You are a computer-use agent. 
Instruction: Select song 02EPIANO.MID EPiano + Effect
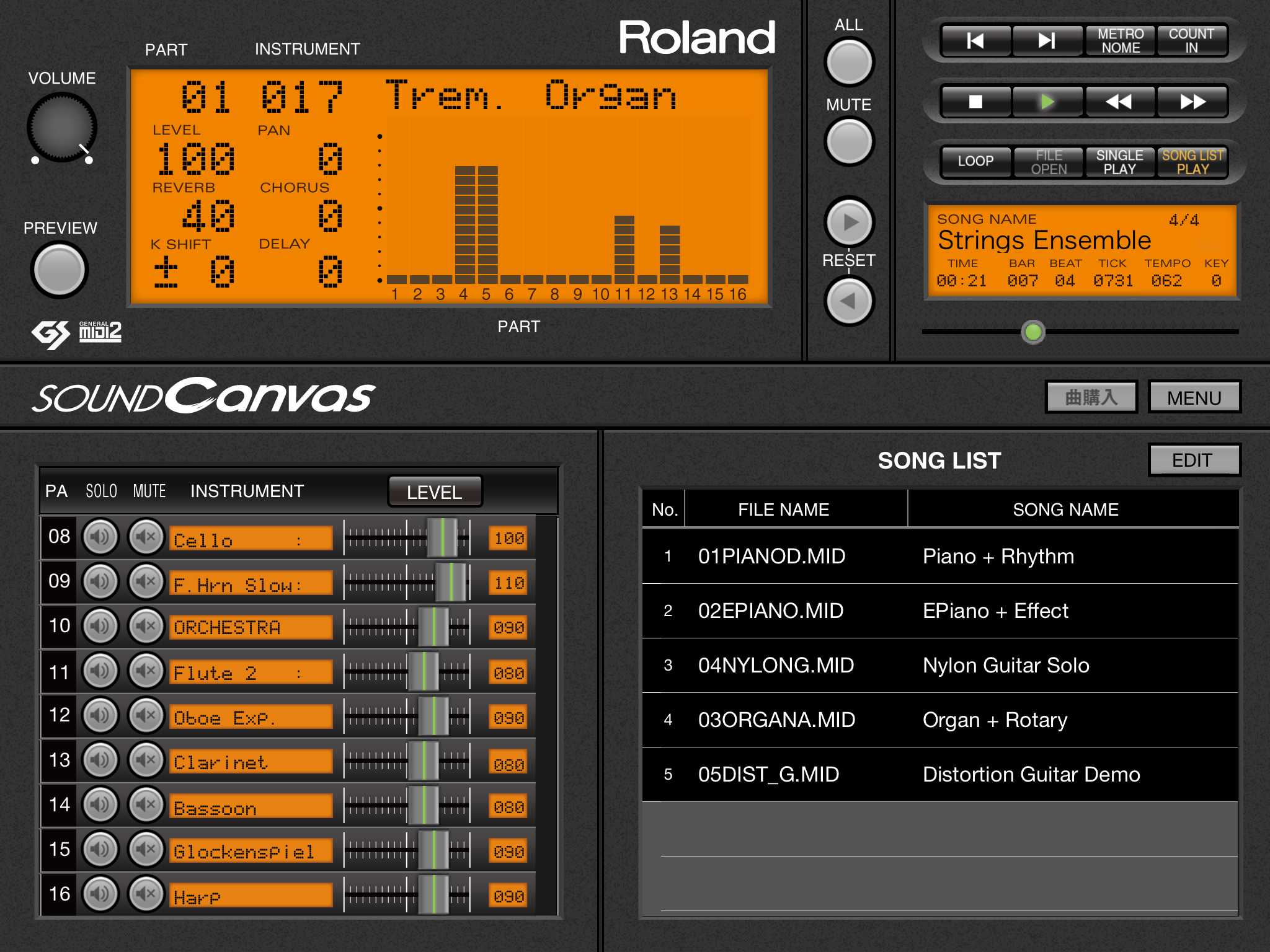point(940,610)
